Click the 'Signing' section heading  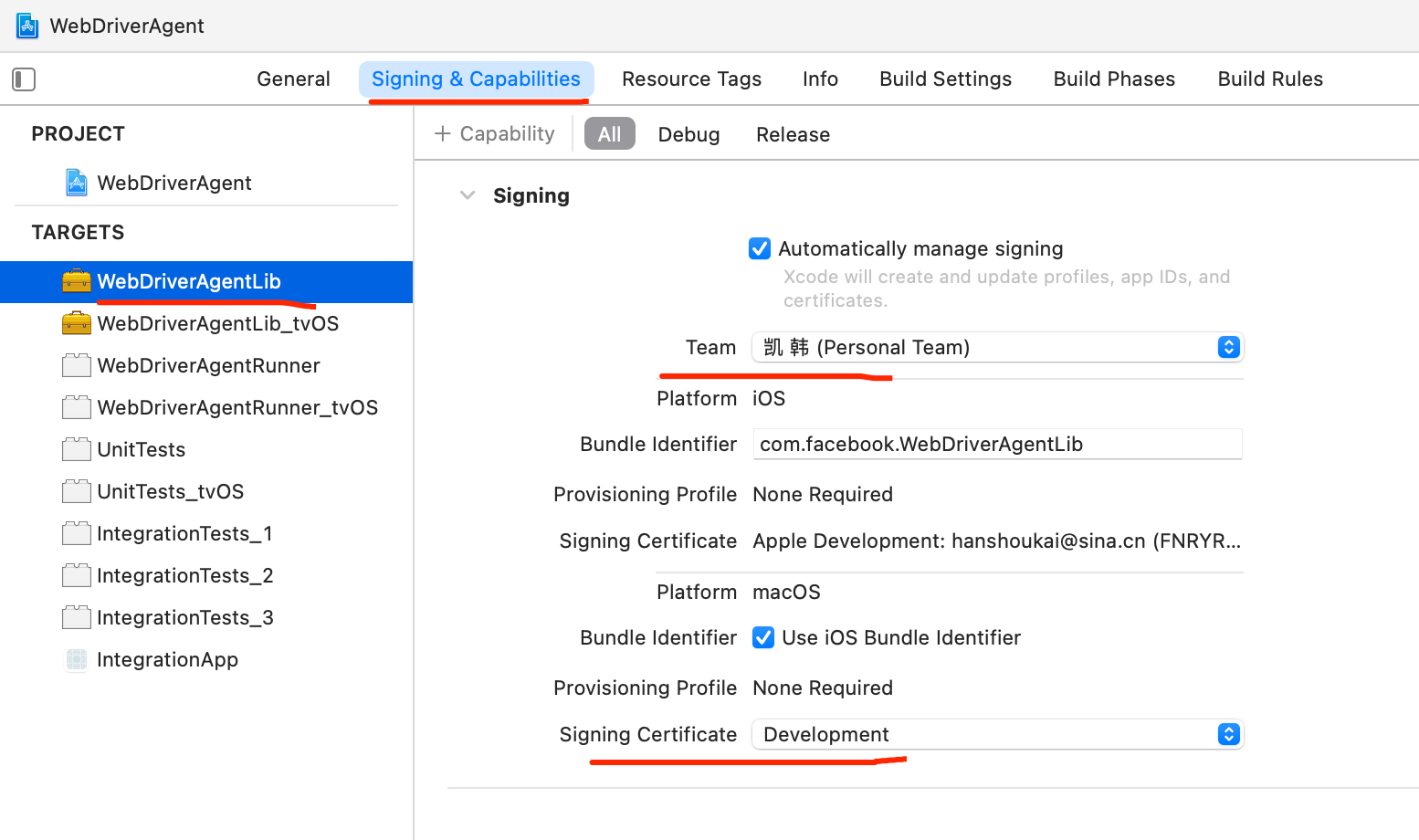click(531, 195)
